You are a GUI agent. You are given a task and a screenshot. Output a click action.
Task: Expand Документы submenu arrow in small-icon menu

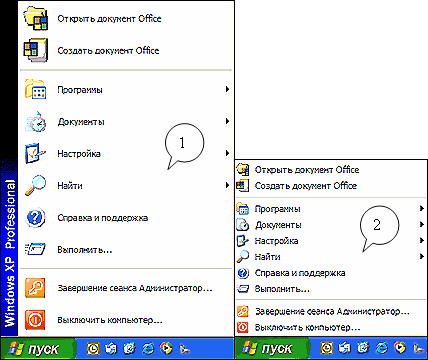pos(422,225)
